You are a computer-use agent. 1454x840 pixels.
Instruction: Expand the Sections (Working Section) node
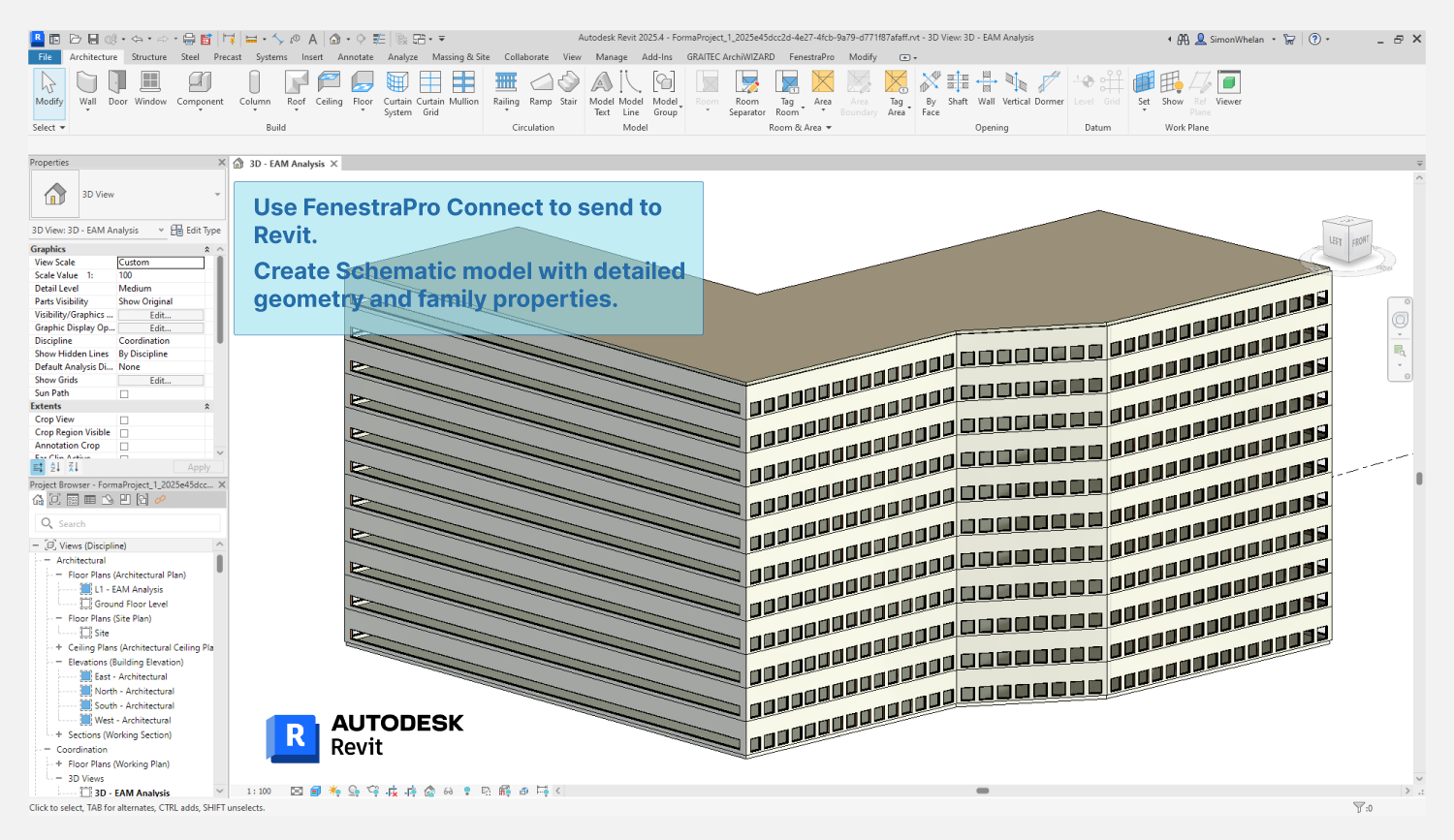point(59,734)
